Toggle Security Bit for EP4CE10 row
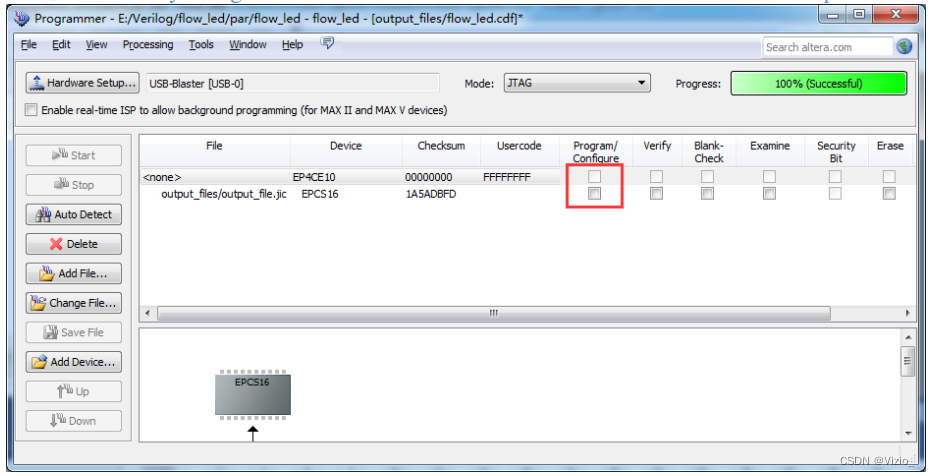The height and width of the screenshot is (476, 929). (835, 176)
